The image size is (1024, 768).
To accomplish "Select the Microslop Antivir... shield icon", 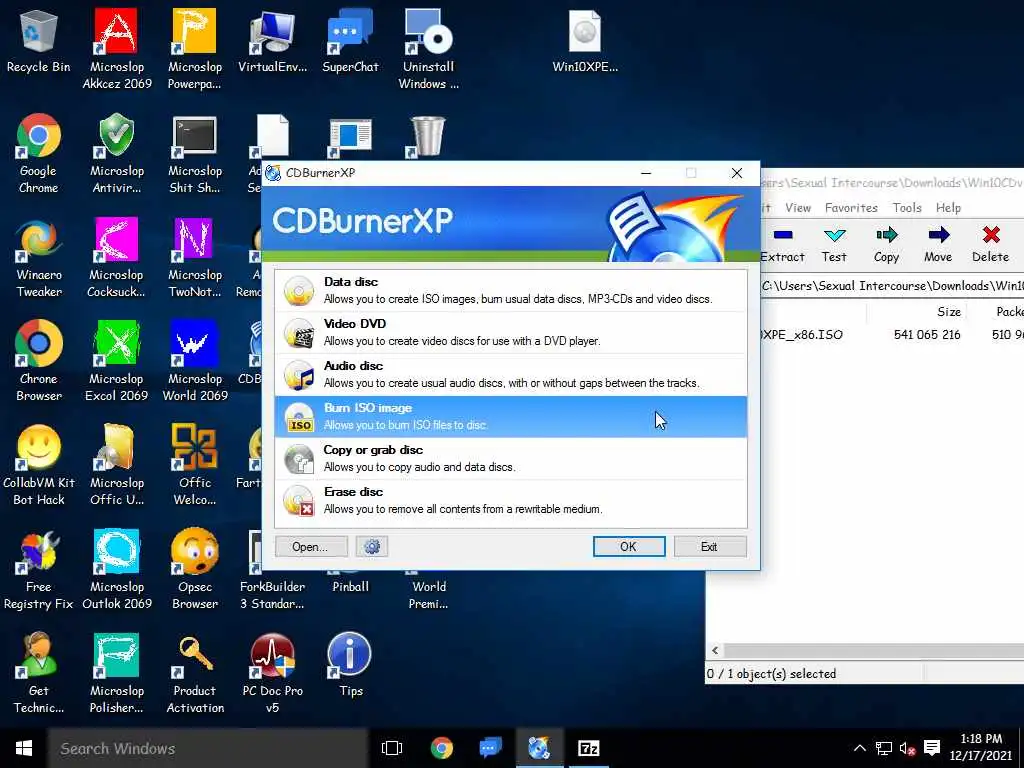I will pos(117,154).
